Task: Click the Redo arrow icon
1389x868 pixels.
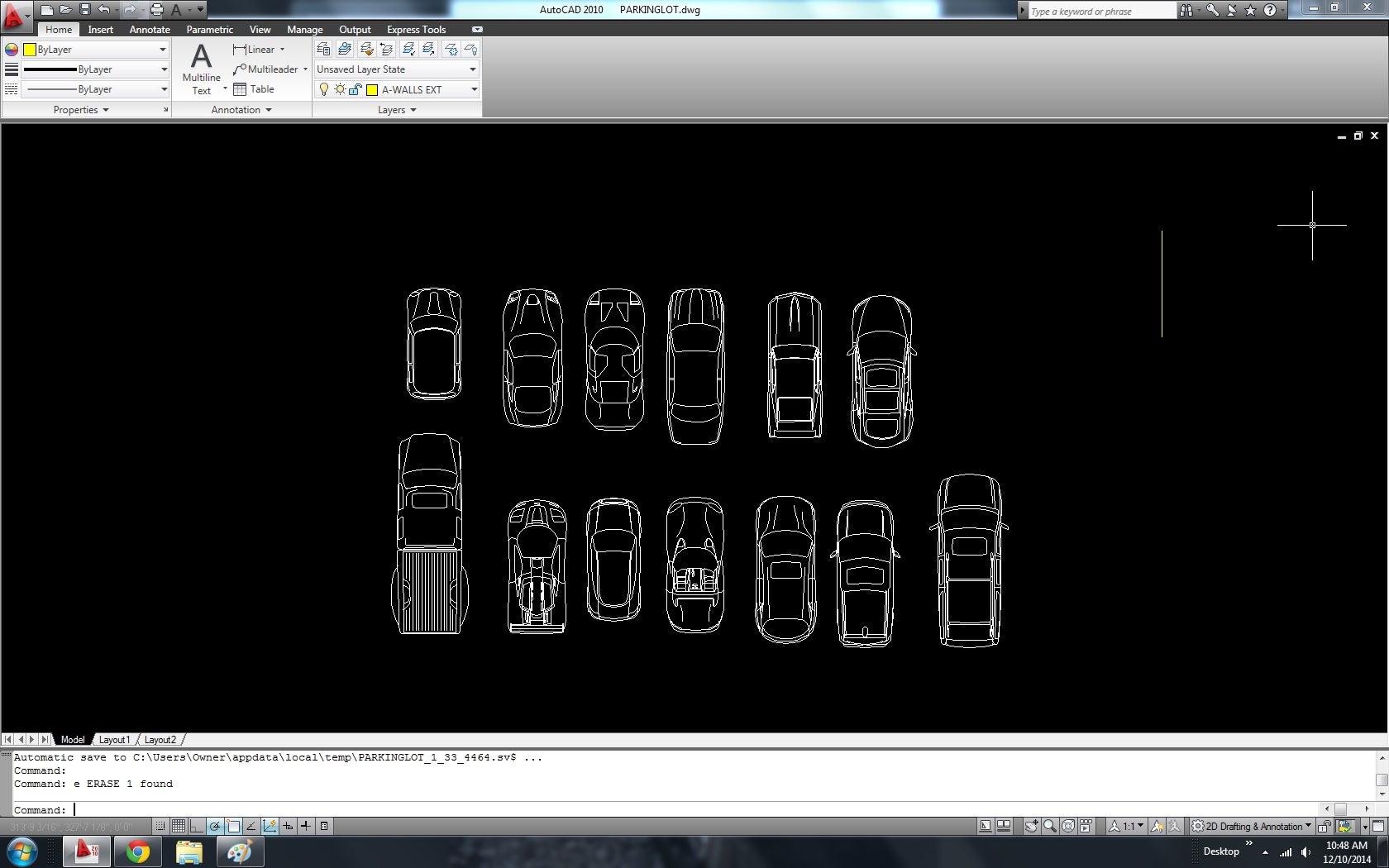Action: pos(130,10)
